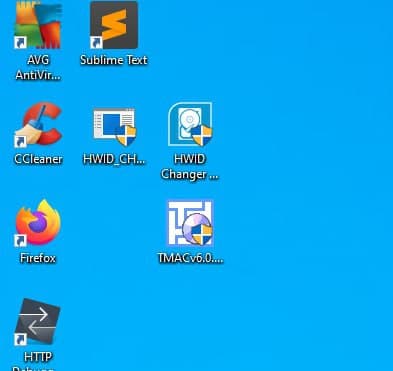Click the "Firefox" label text
The image size is (393, 371).
38,258
